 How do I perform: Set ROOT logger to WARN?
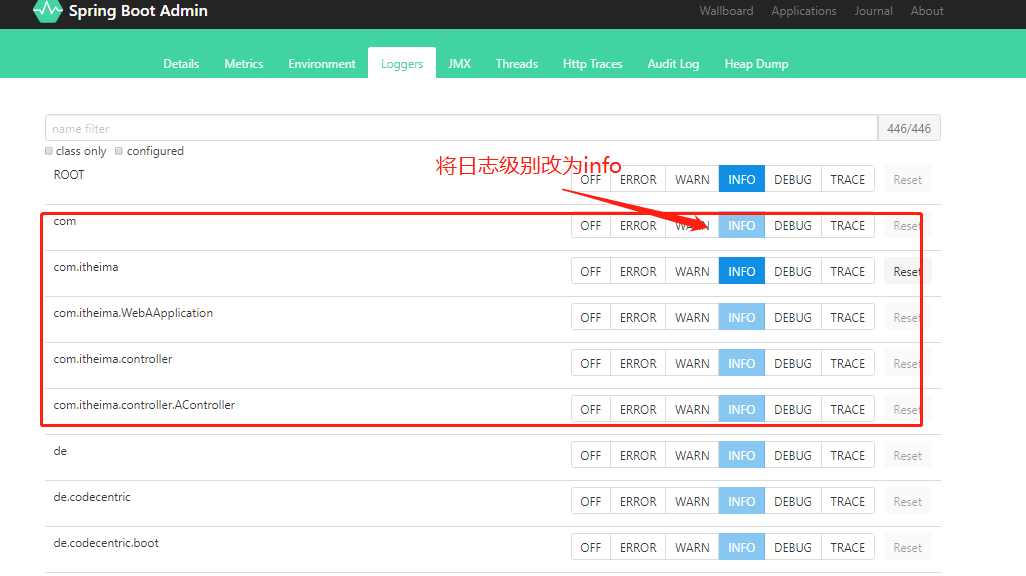tap(692, 179)
